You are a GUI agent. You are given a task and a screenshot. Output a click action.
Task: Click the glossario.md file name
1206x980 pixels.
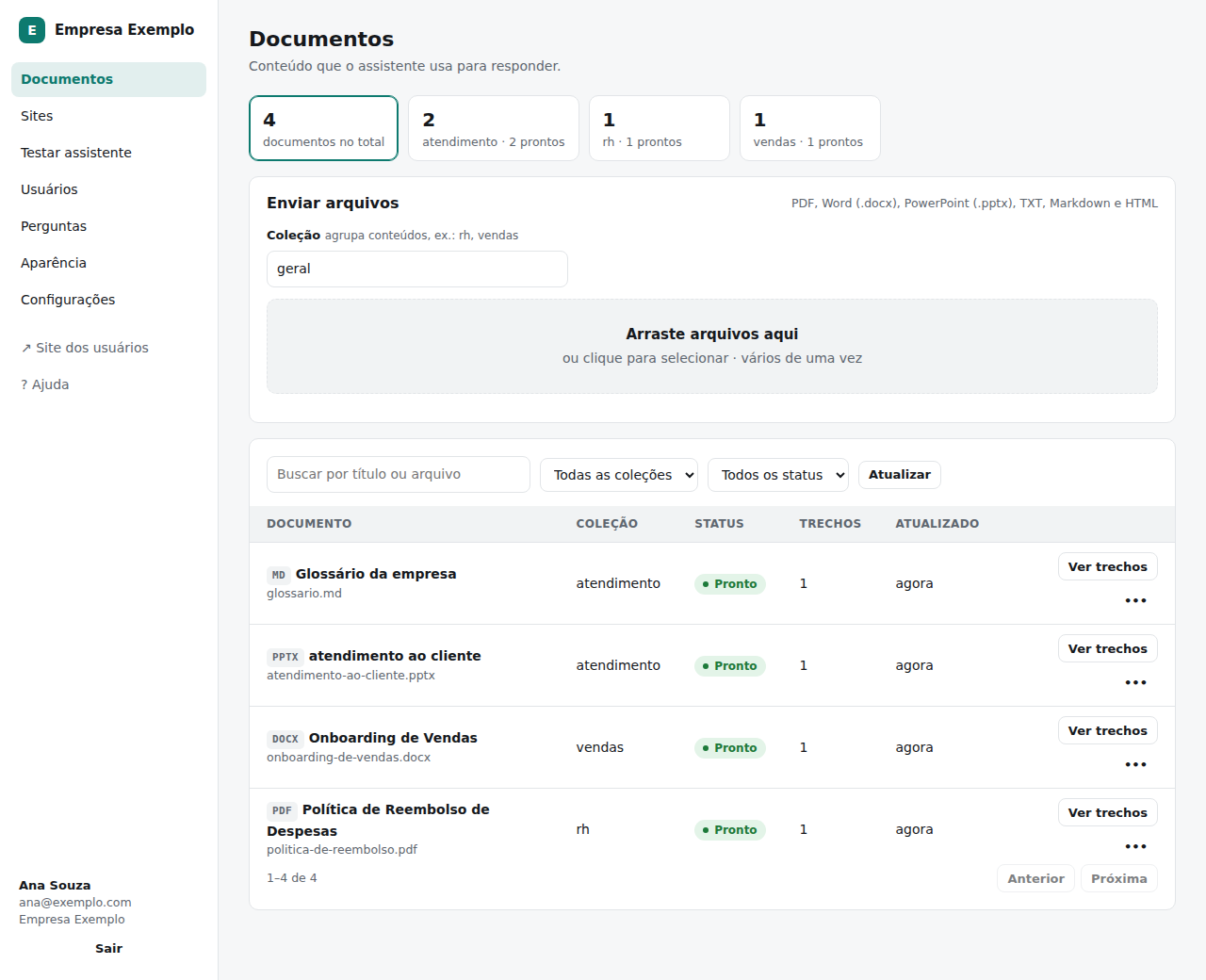304,594
